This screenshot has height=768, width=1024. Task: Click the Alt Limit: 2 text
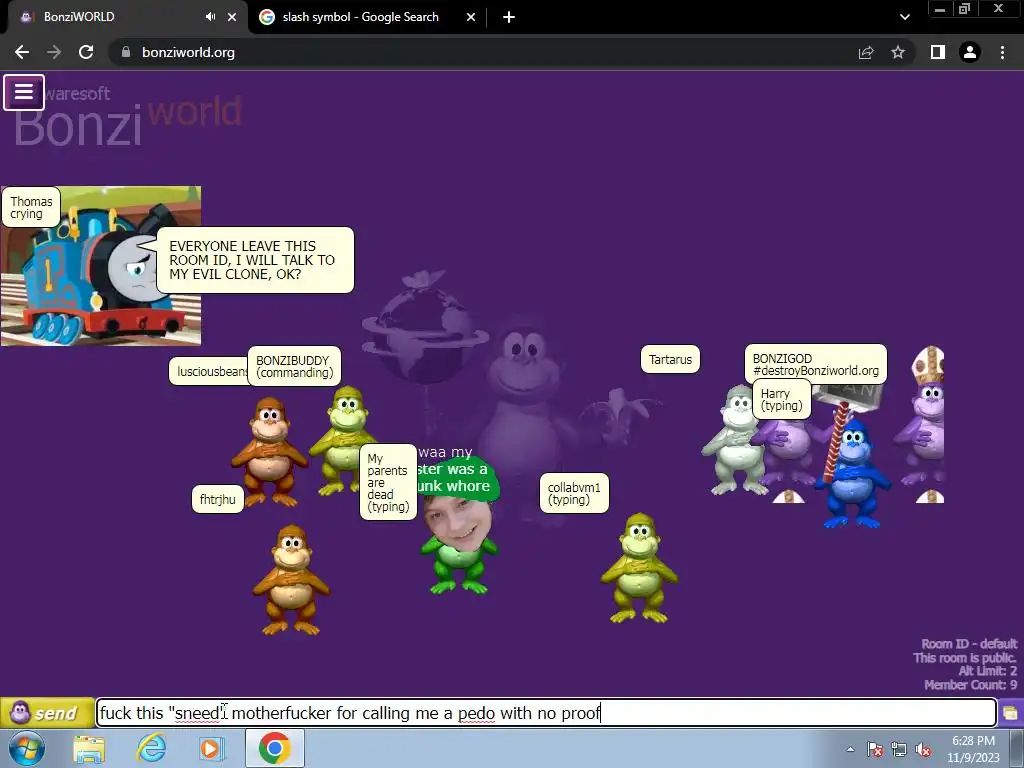pyautogui.click(x=987, y=671)
